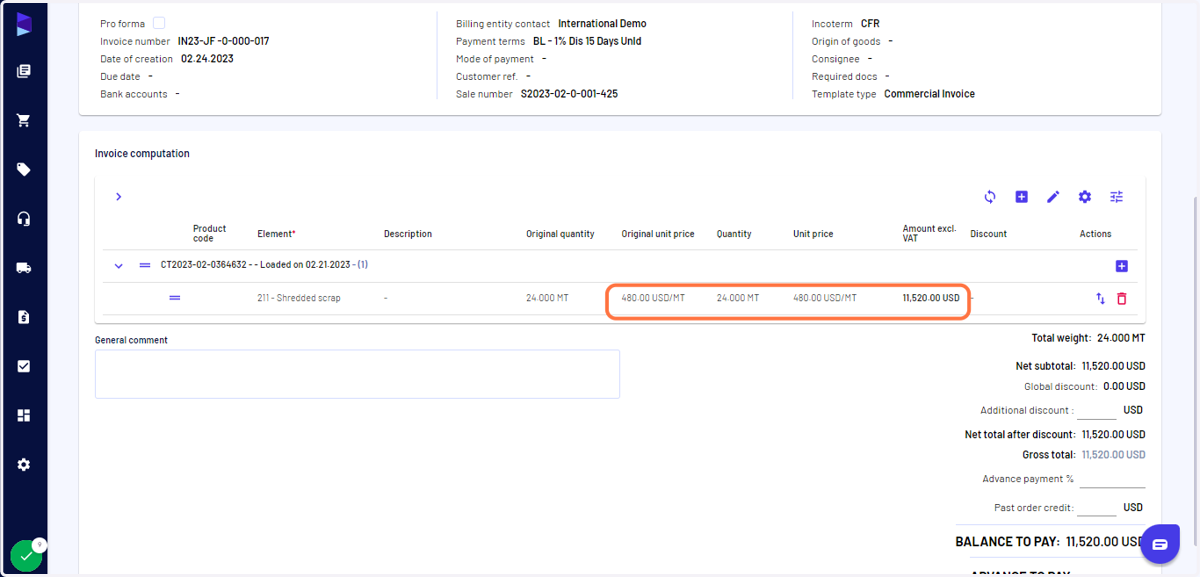Open the shopping cart purchases sidebar icon
Viewport: 1200px width, 577px height.
click(24, 120)
